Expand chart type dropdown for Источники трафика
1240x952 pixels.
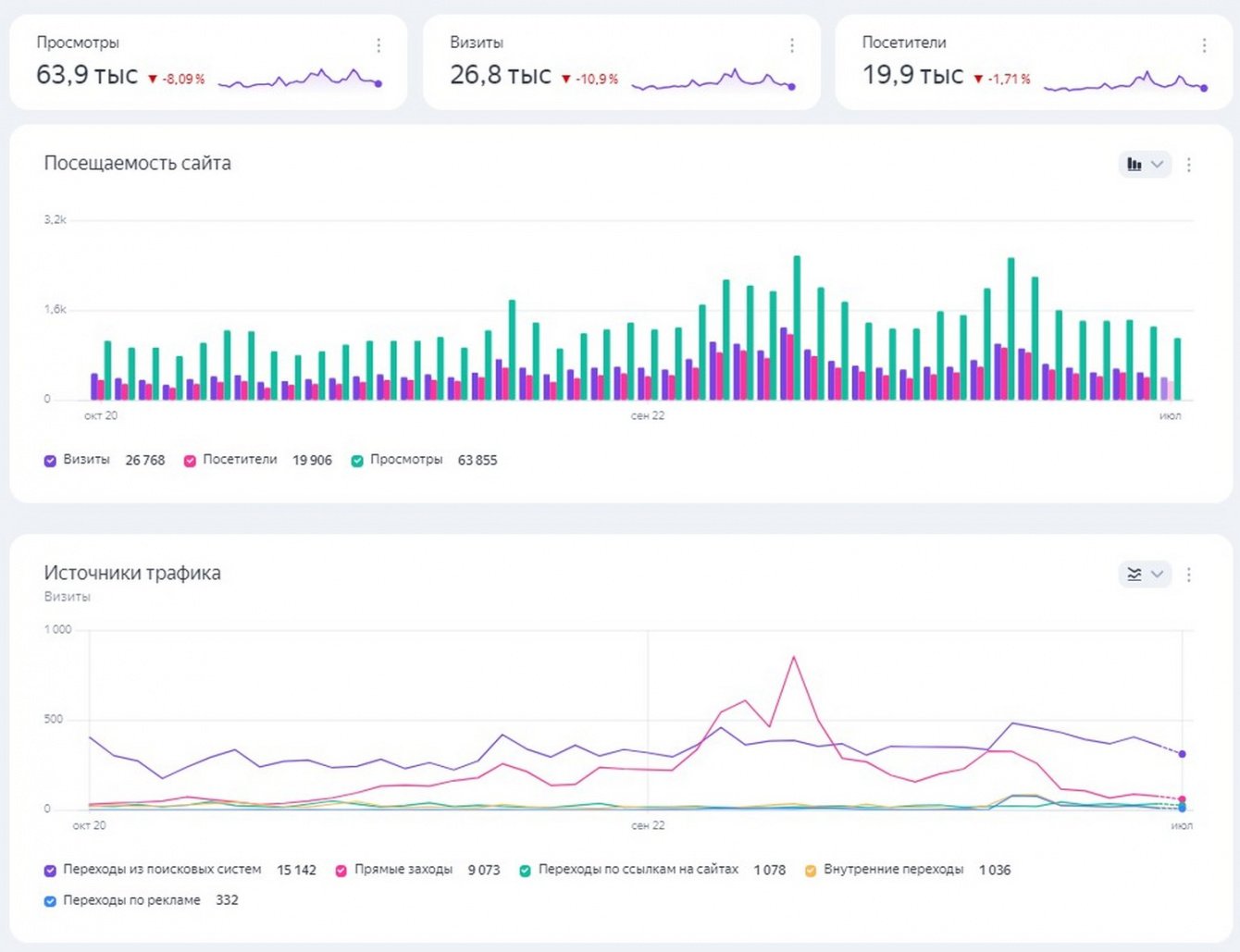1157,575
